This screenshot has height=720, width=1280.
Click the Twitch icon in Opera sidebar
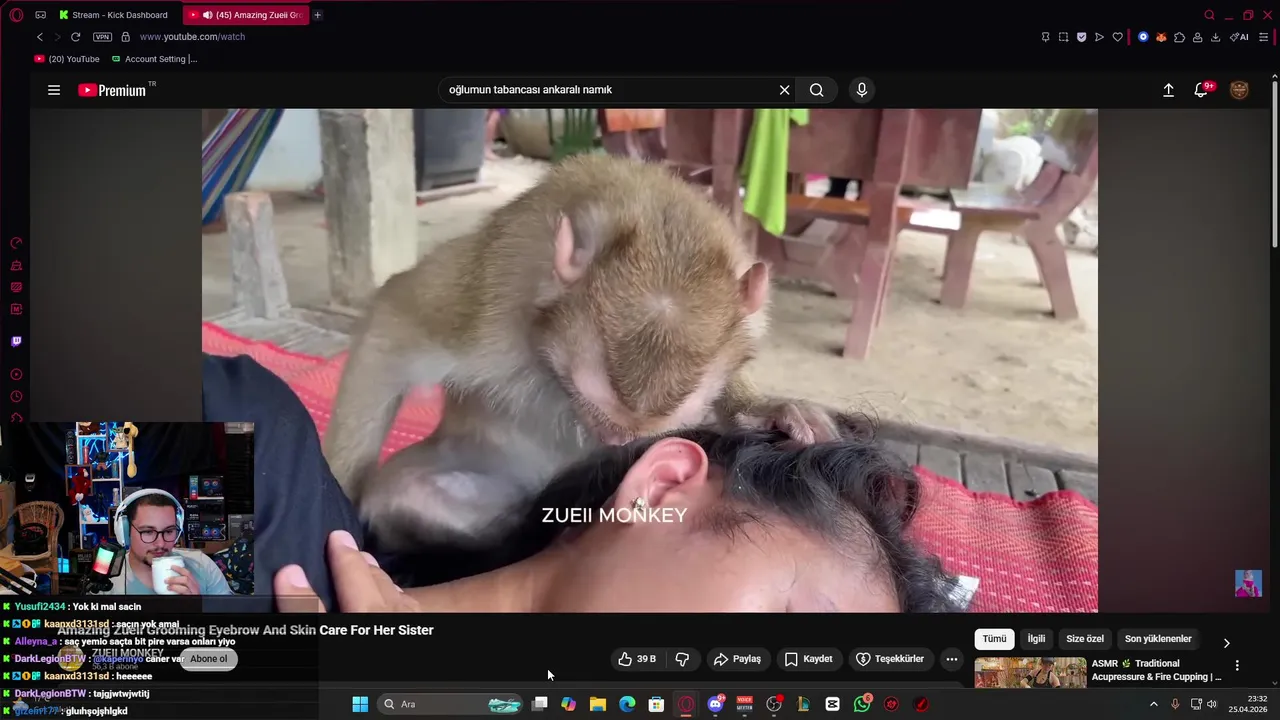click(16, 341)
